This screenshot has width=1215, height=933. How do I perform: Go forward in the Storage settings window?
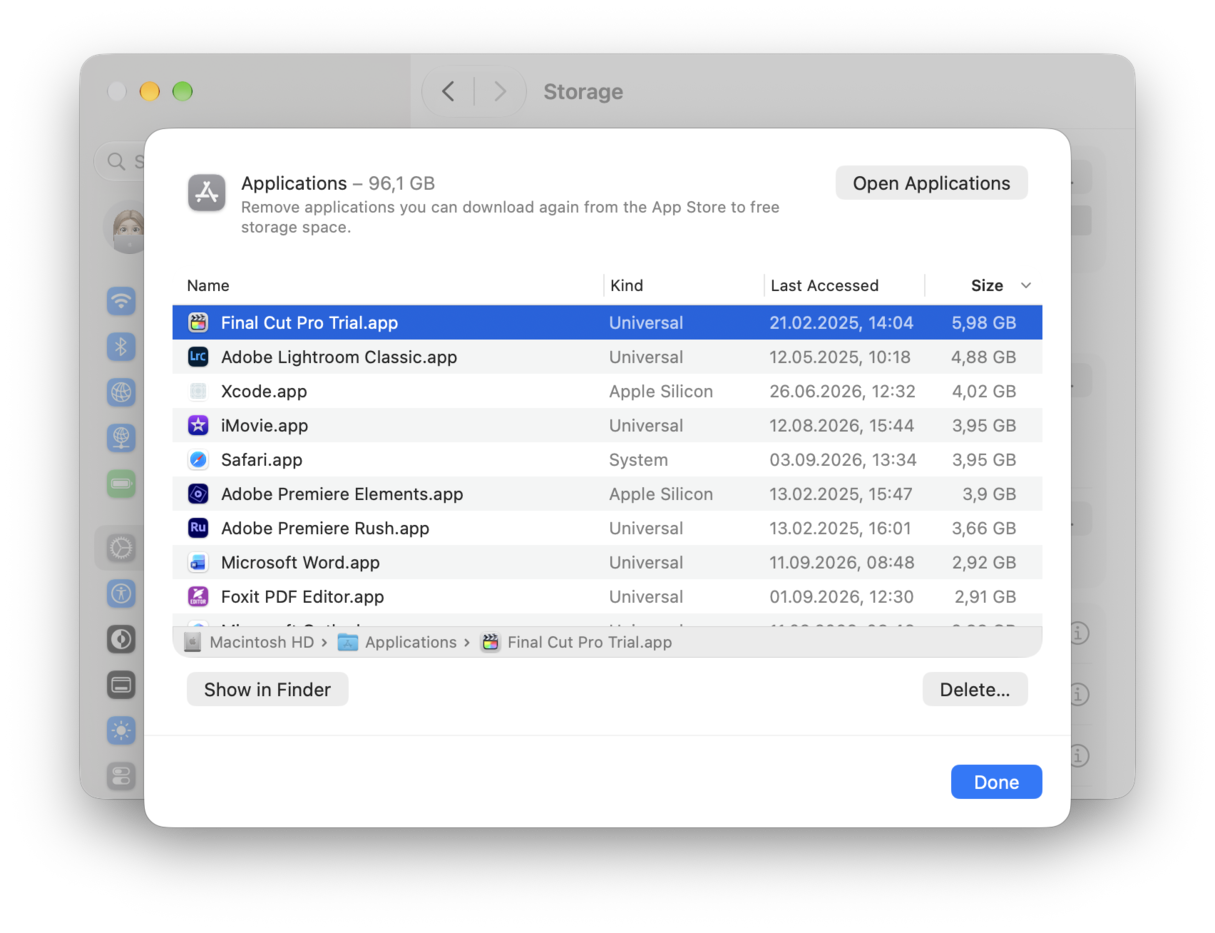click(500, 92)
